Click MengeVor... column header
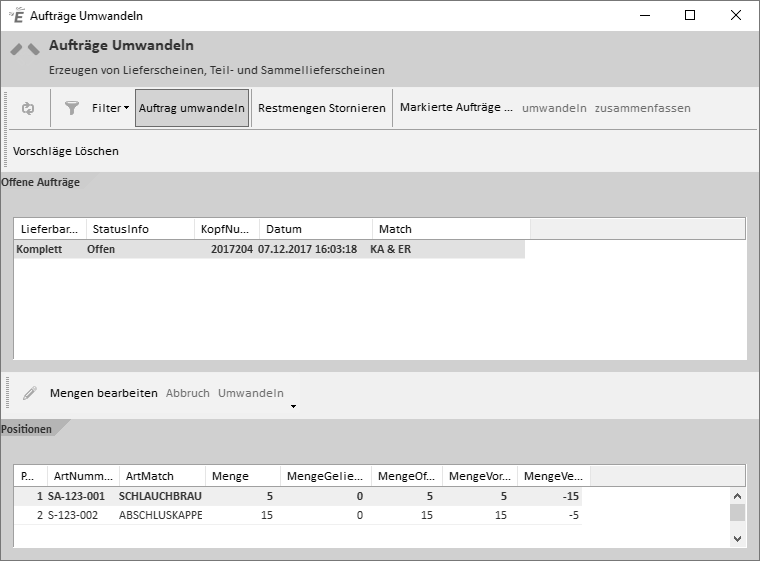The image size is (760, 561). (480, 476)
